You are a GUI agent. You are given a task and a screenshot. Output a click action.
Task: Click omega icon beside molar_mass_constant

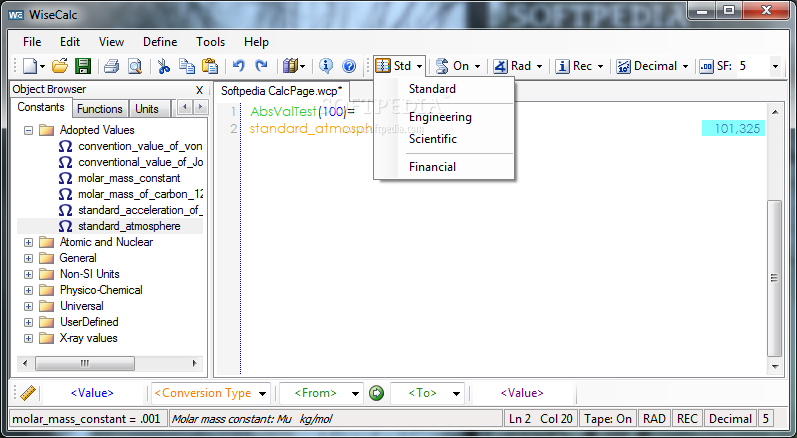coord(65,178)
